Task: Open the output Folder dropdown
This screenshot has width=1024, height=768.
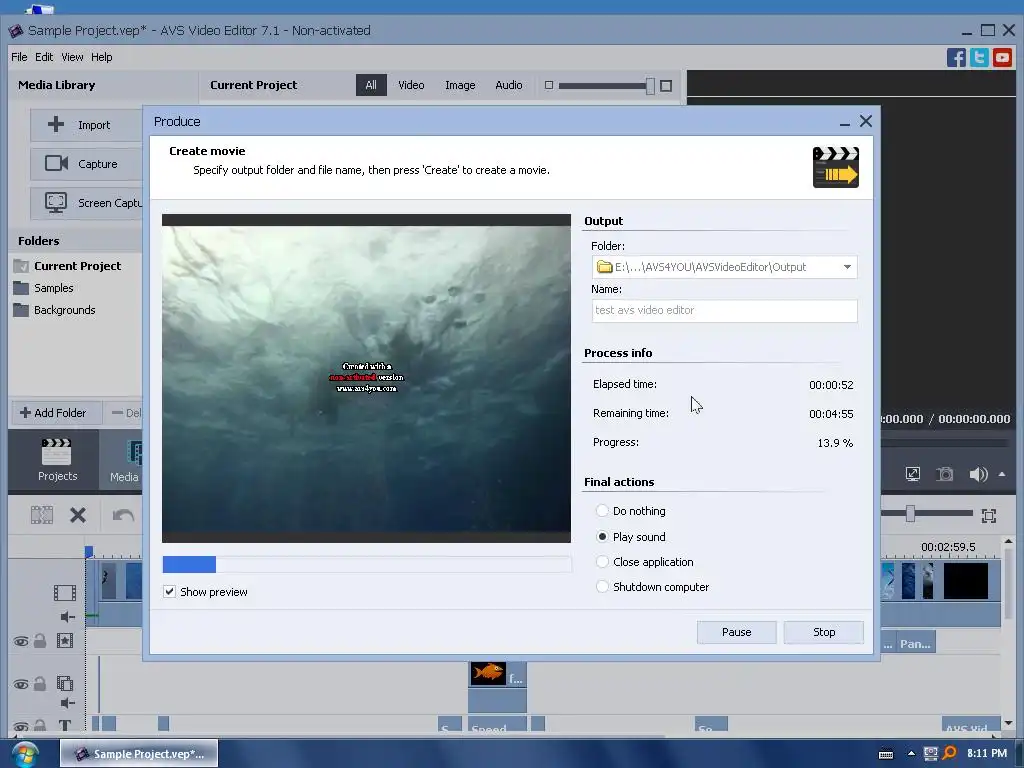Action: tap(847, 267)
